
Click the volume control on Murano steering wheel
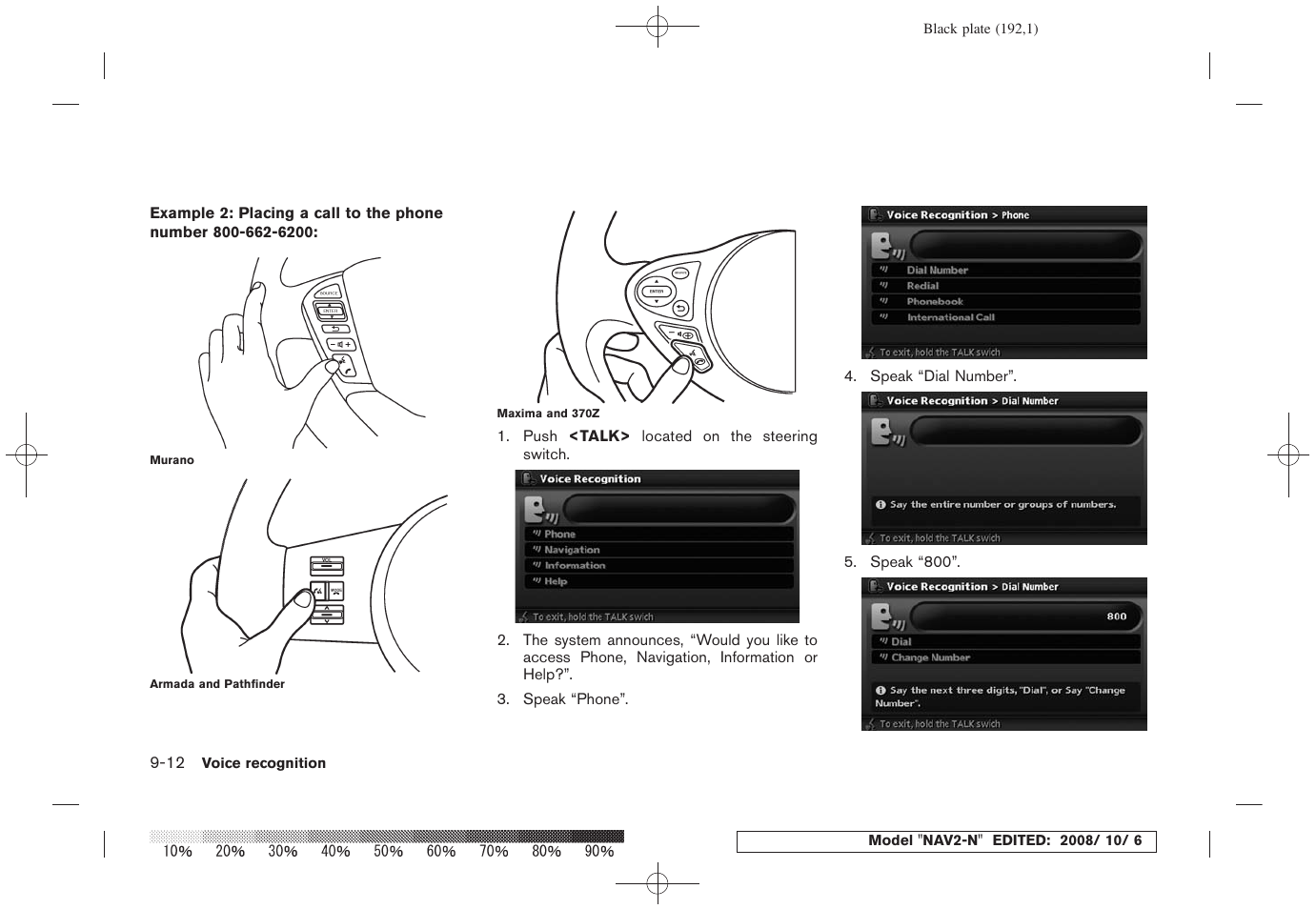[x=340, y=344]
